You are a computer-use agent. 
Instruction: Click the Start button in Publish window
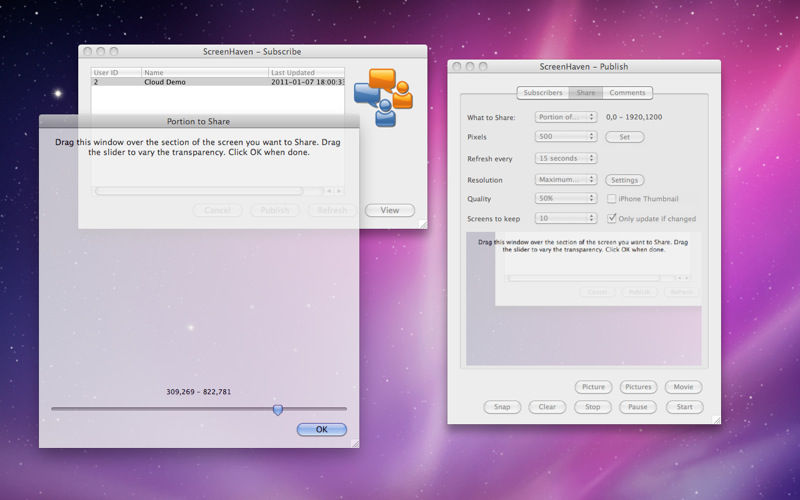[x=684, y=407]
